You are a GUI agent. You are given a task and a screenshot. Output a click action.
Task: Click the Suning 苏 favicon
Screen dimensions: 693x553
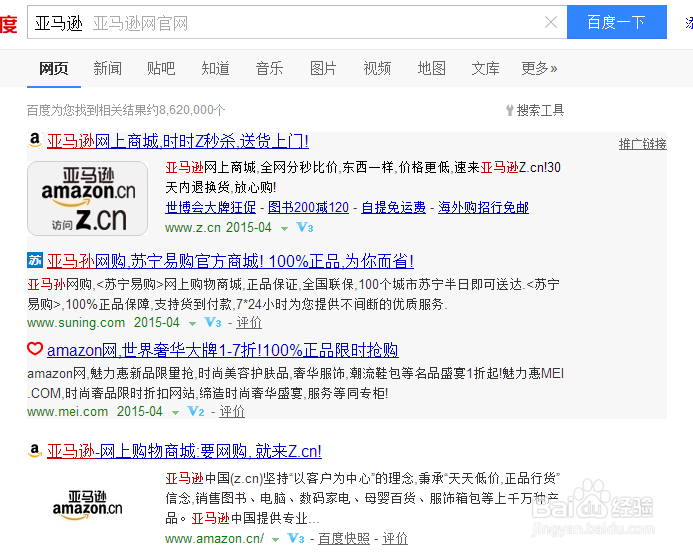[35, 260]
